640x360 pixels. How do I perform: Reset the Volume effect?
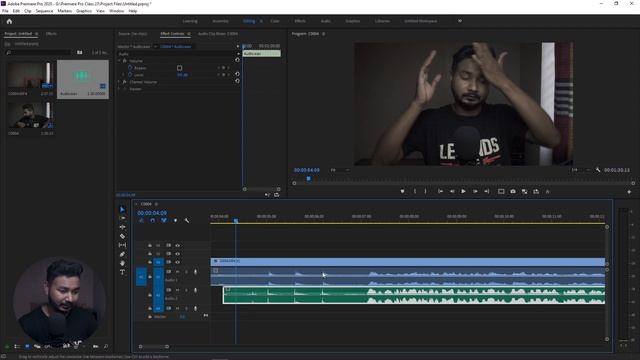[237, 60]
